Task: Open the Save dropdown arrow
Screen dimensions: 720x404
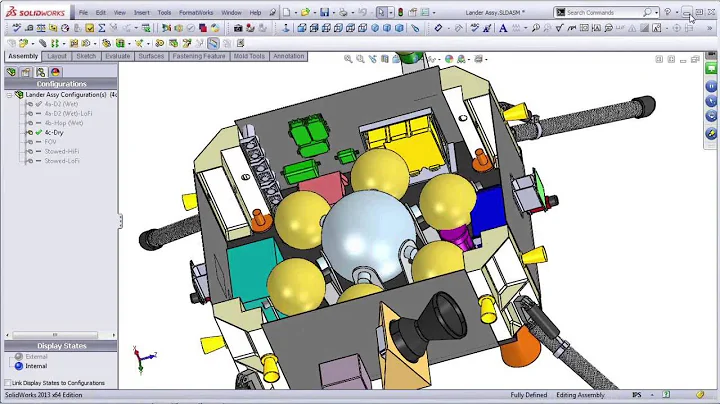Action: (334, 13)
